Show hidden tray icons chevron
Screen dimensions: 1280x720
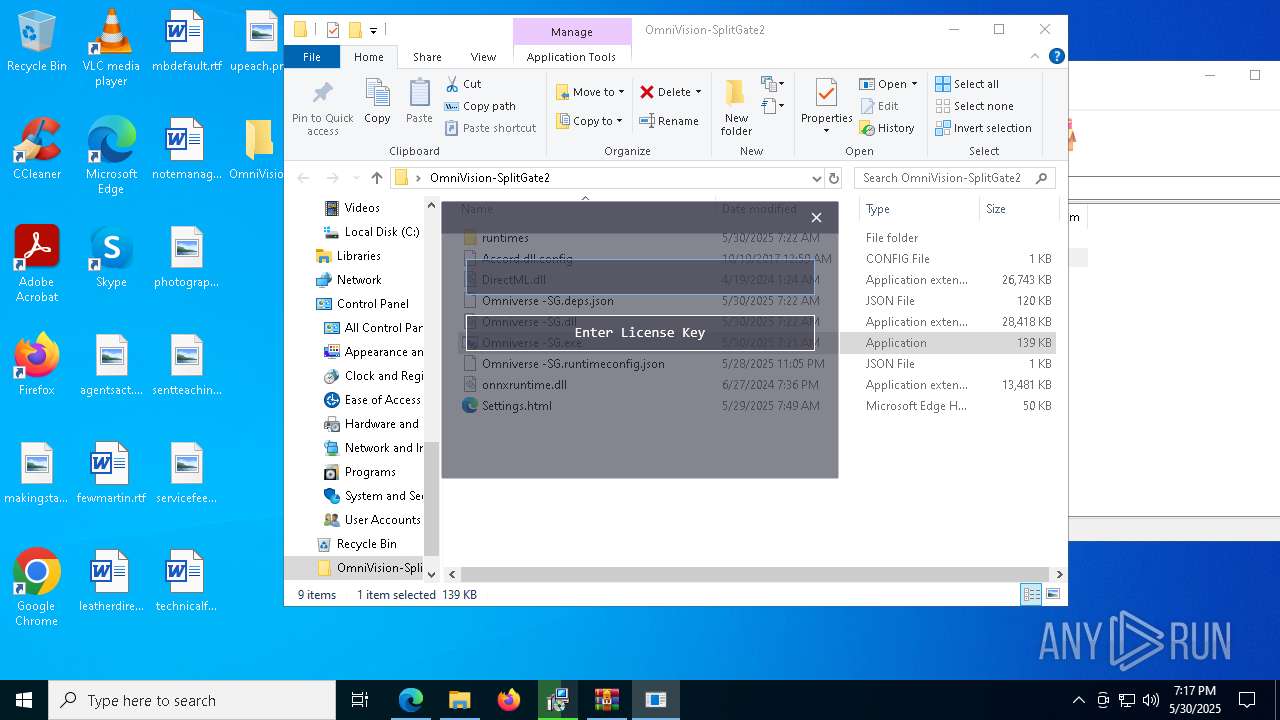click(1078, 700)
